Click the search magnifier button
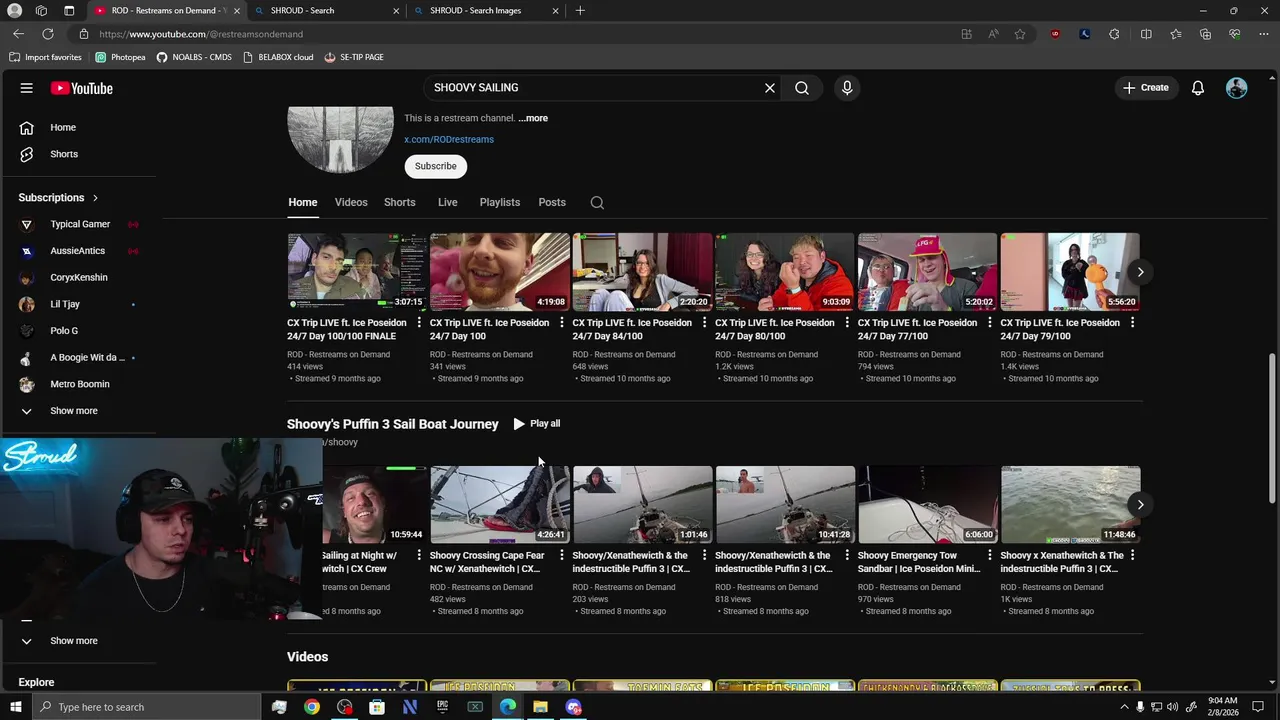The width and height of the screenshot is (1280, 720). 802,88
